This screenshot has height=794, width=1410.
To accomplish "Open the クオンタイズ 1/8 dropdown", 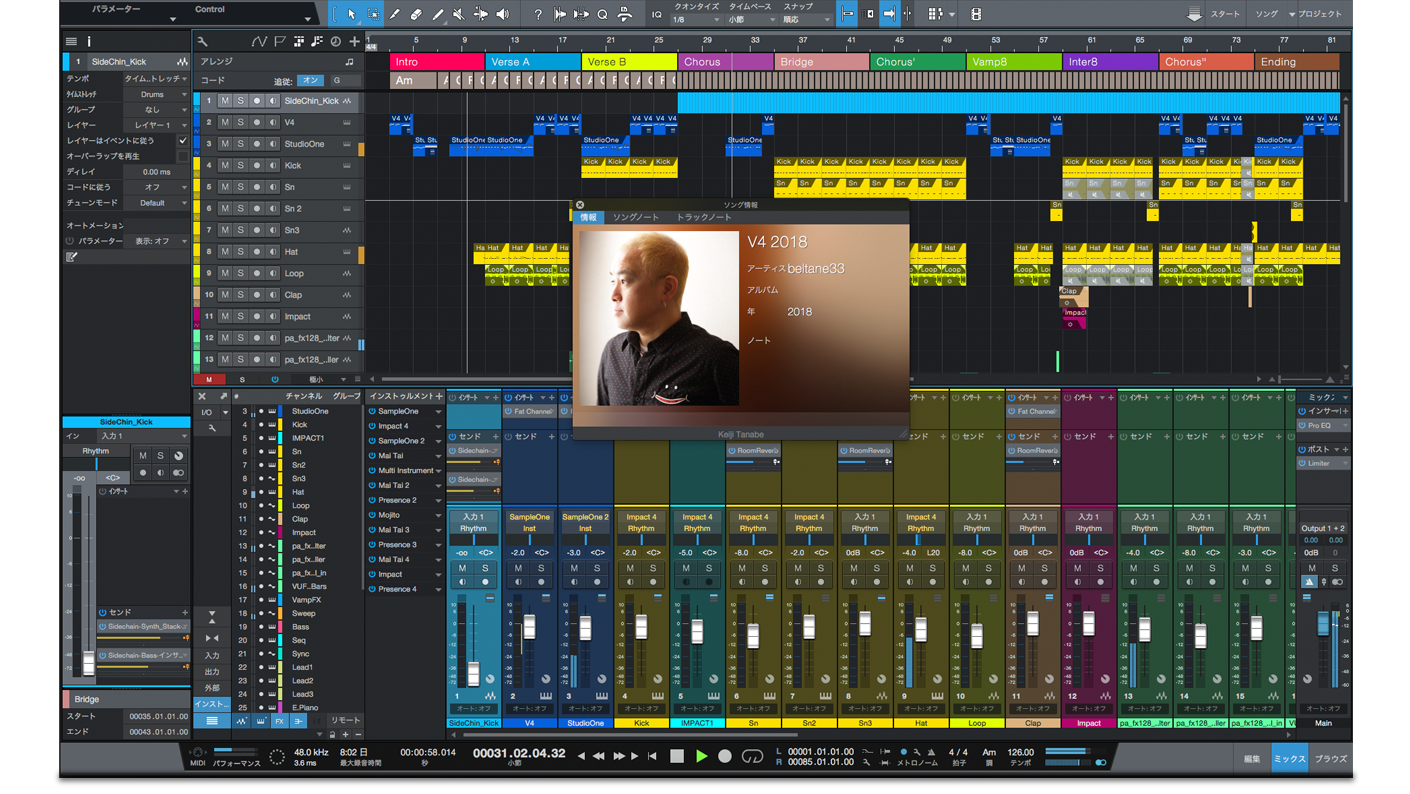I will [x=695, y=20].
